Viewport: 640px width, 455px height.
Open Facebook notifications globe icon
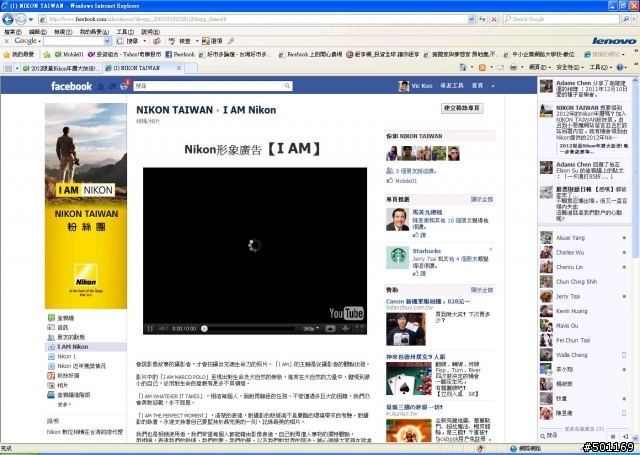(124, 86)
